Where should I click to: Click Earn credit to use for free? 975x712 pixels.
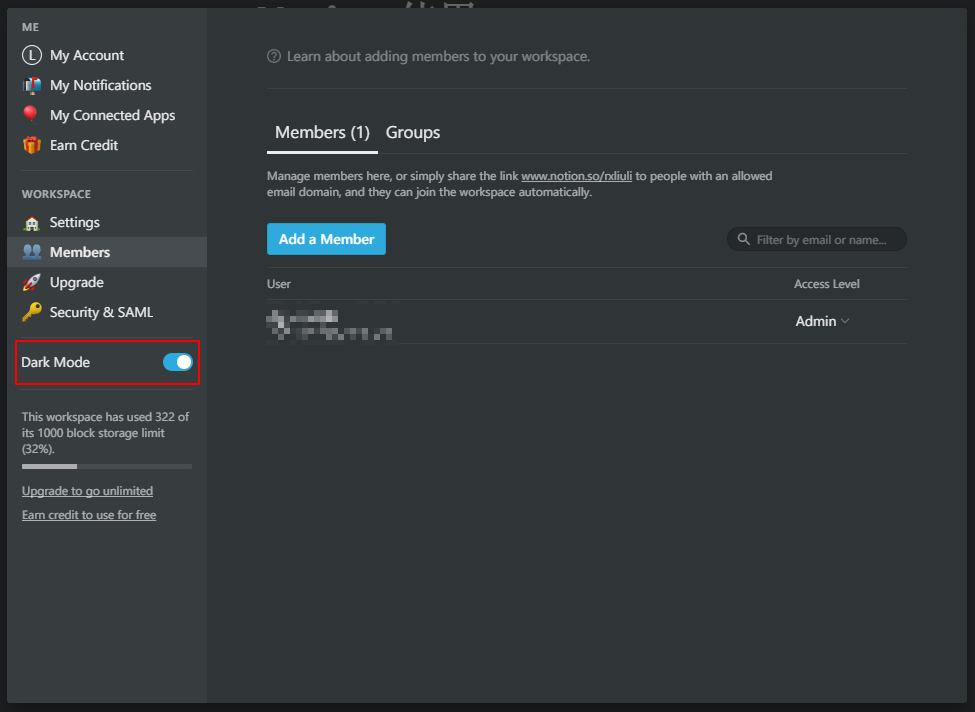point(89,515)
